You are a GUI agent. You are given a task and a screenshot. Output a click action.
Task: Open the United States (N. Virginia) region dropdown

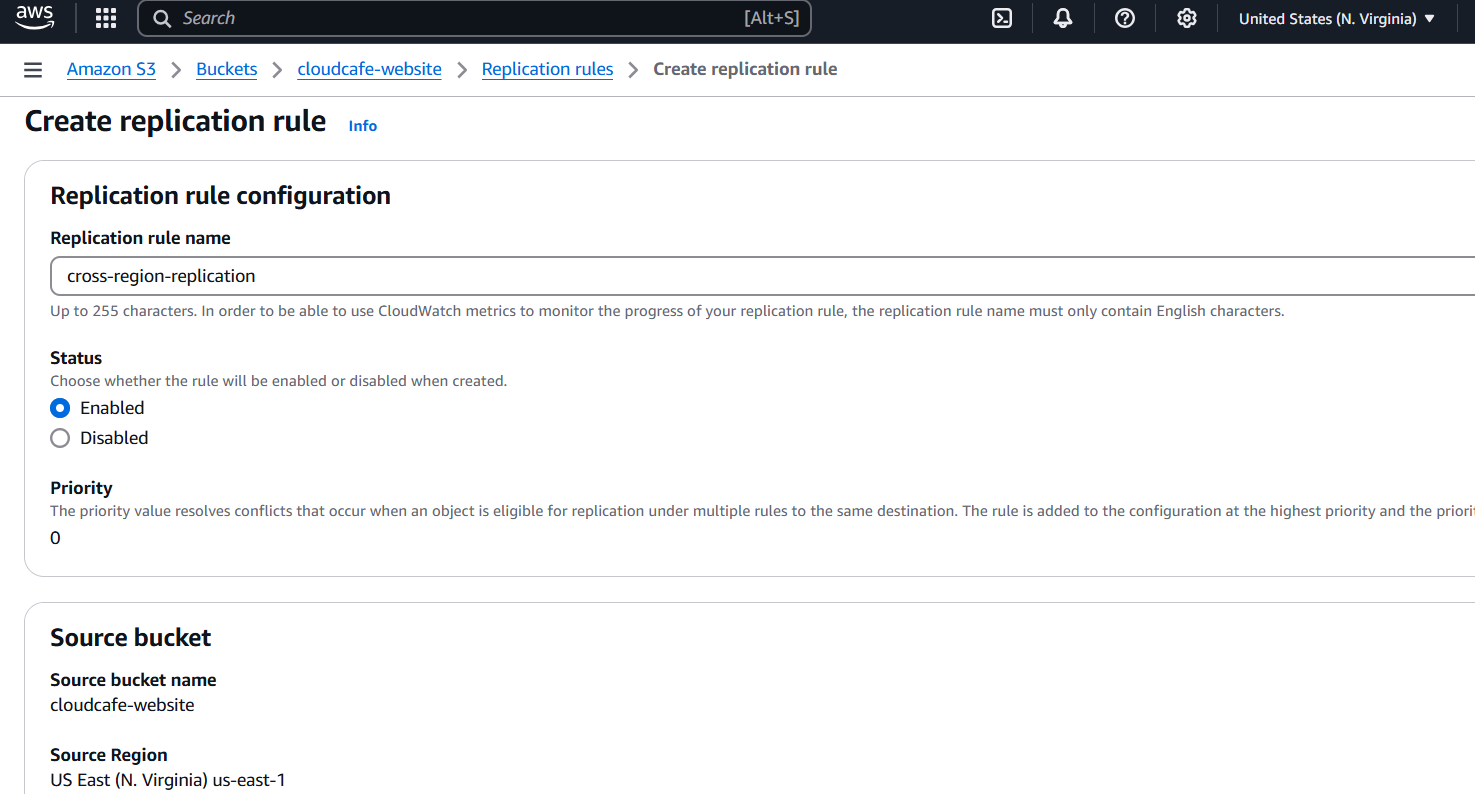click(x=1337, y=18)
